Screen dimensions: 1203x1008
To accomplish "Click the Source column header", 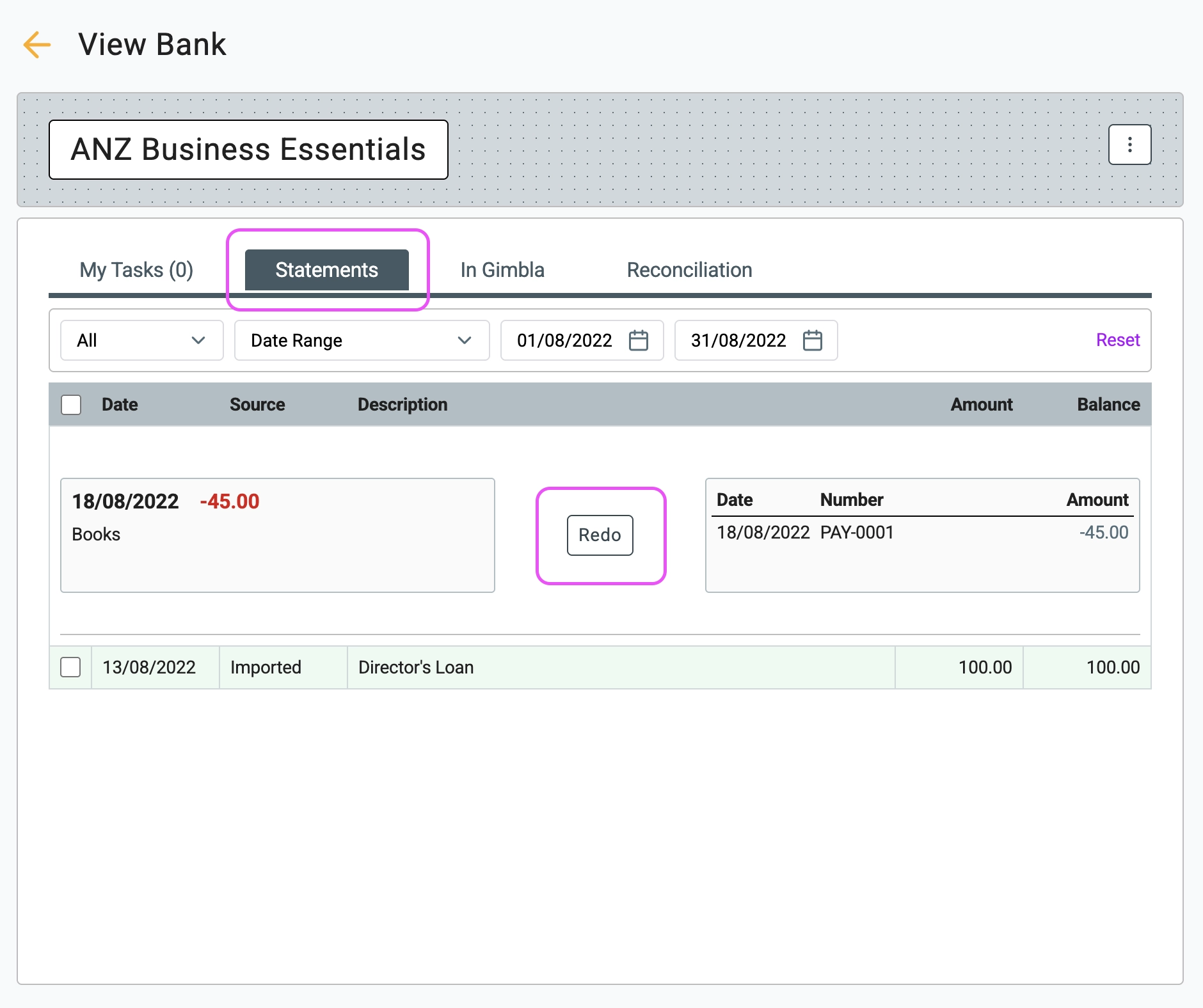I will pos(257,405).
